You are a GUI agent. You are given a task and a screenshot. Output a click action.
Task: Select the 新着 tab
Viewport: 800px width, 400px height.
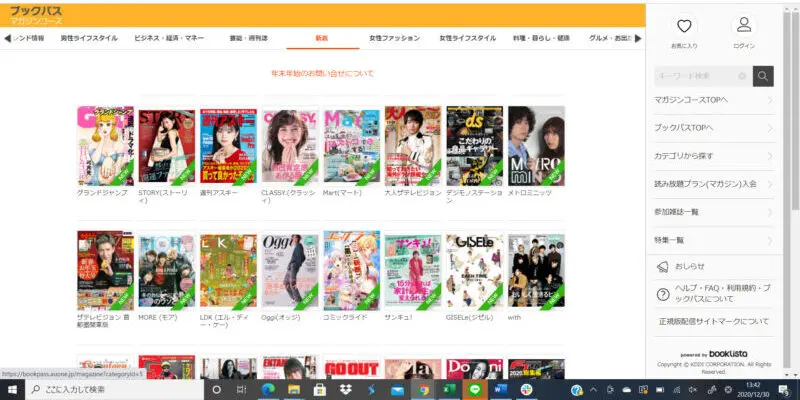click(x=322, y=38)
